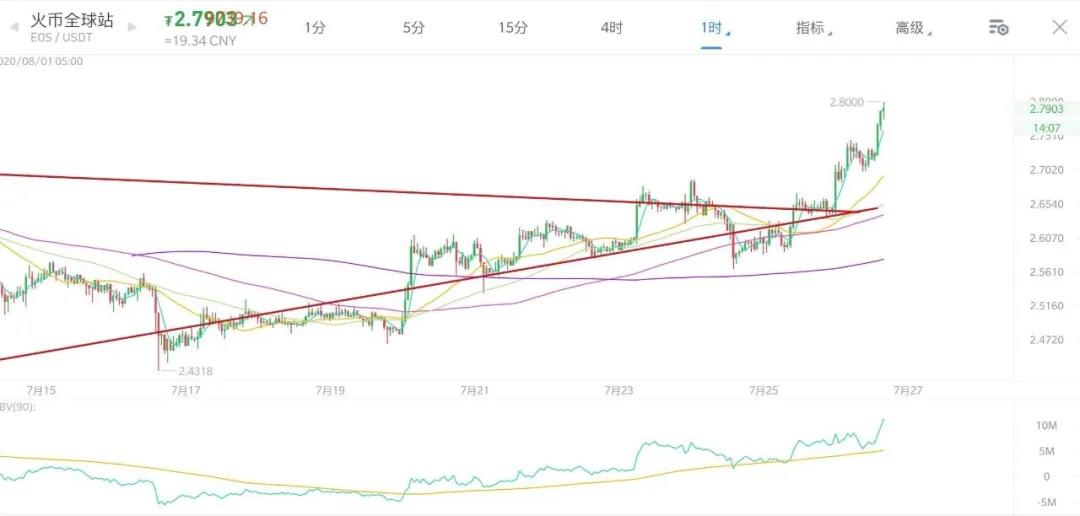Click the 7月25 date on time axis
This screenshot has width=1080, height=516.
point(764,389)
